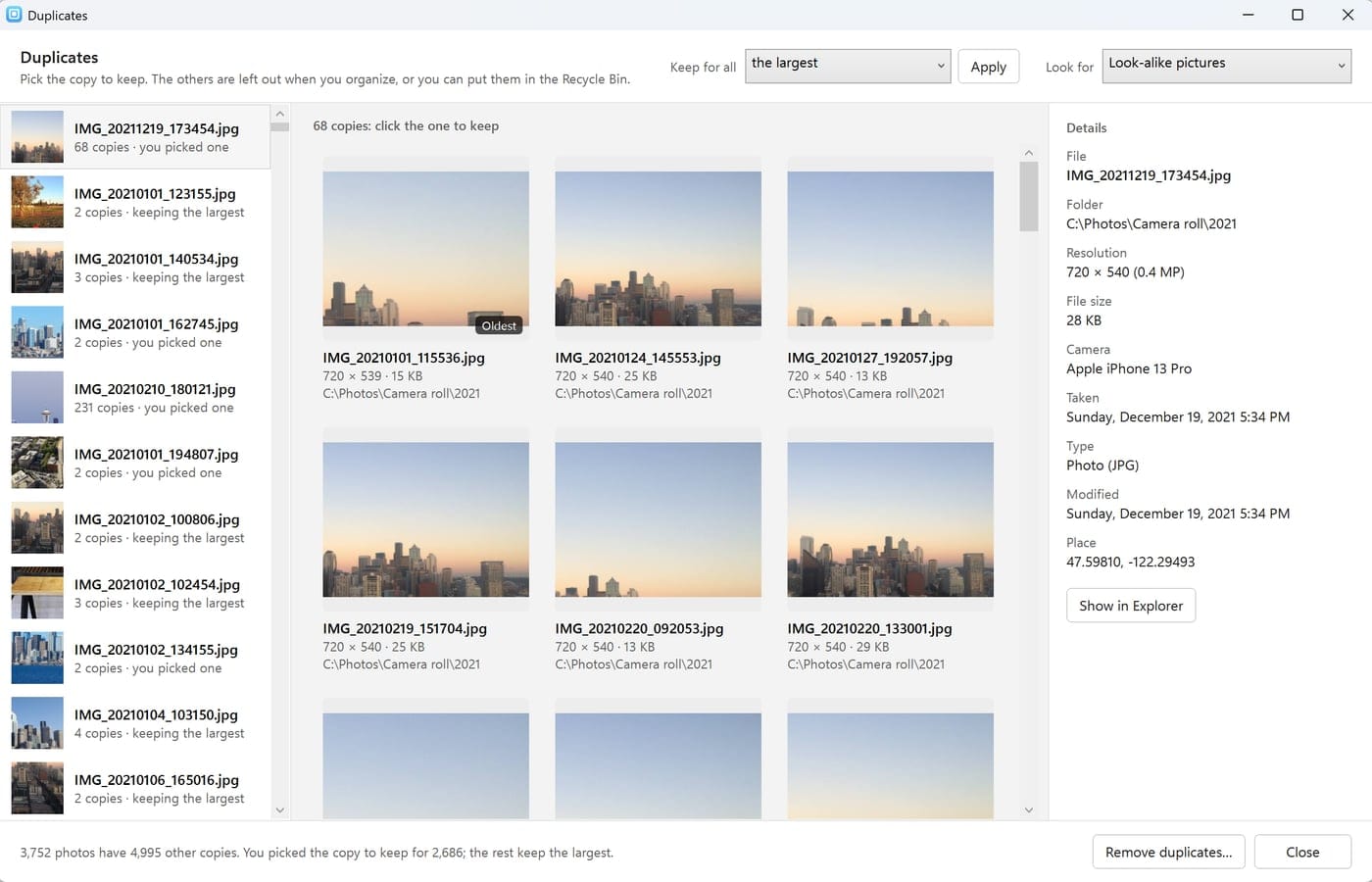The width and height of the screenshot is (1372, 882).
Task: Pick the IMG_20210127_192057.jpg thumbnail to keep
Action: 890,249
